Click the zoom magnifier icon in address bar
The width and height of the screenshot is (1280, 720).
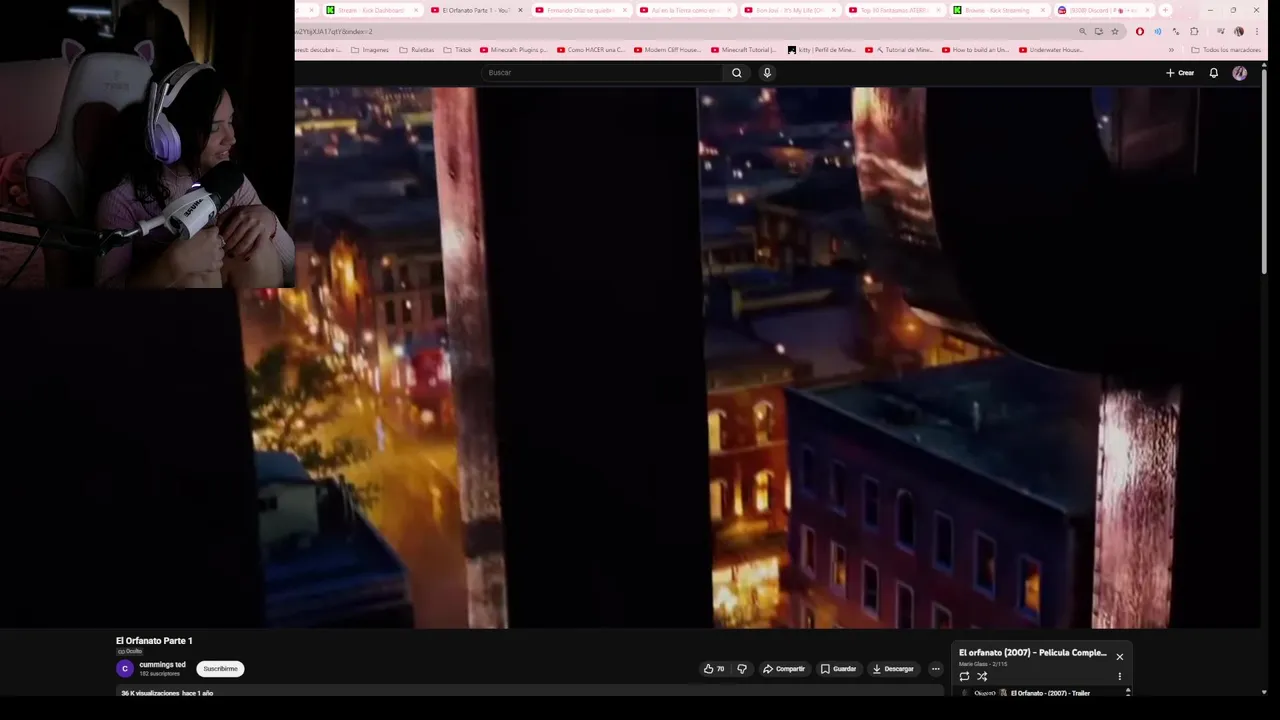(1082, 31)
